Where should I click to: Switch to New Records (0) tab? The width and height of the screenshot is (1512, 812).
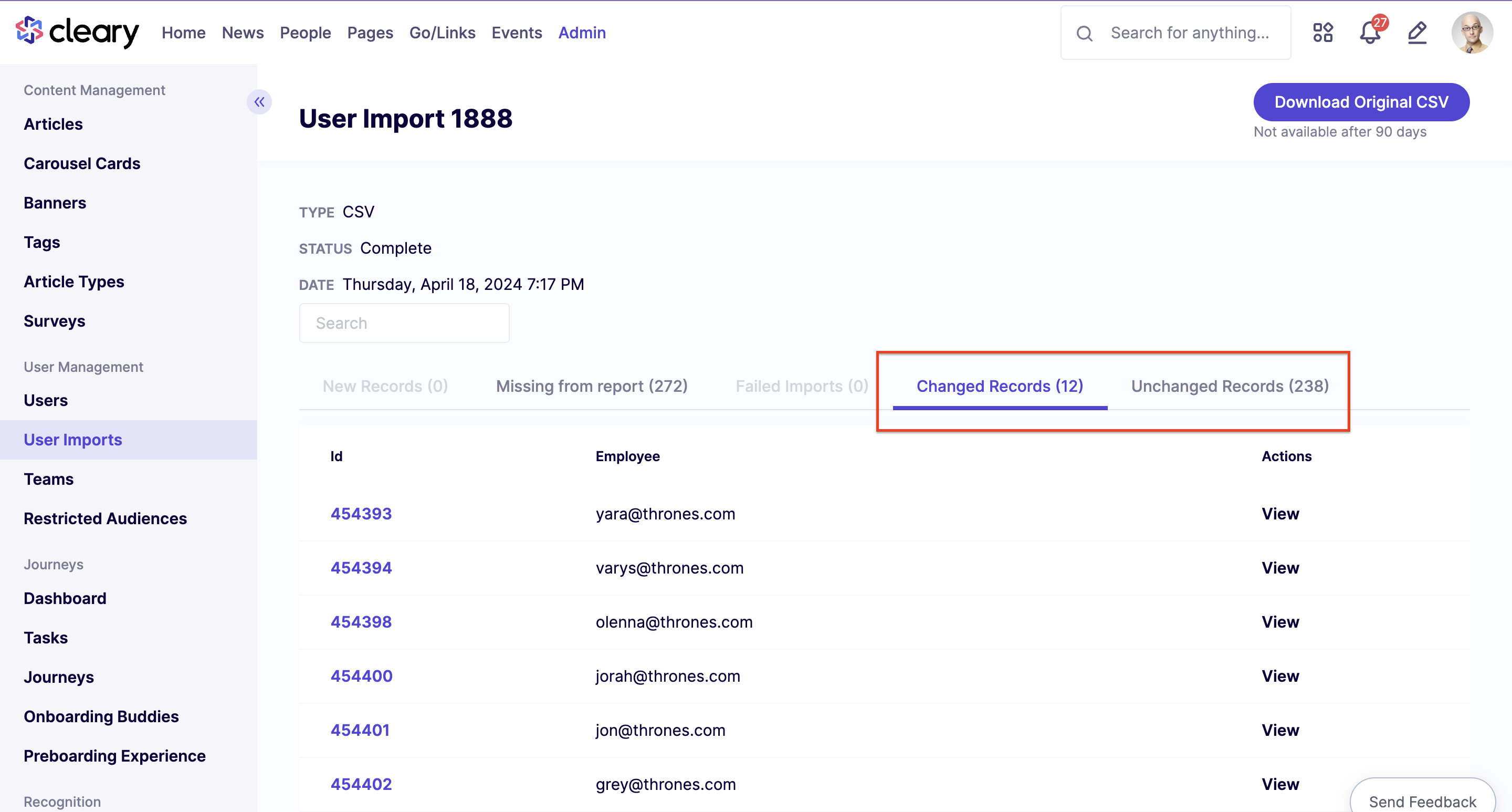click(386, 387)
